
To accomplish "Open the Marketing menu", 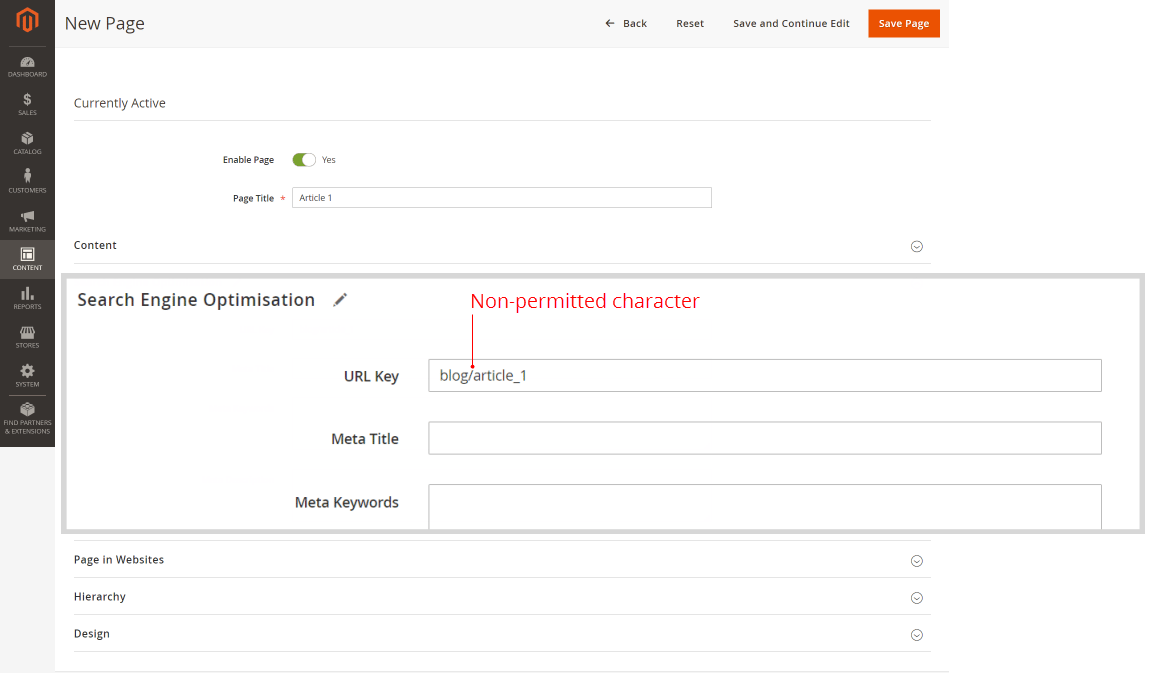I will coord(27,220).
